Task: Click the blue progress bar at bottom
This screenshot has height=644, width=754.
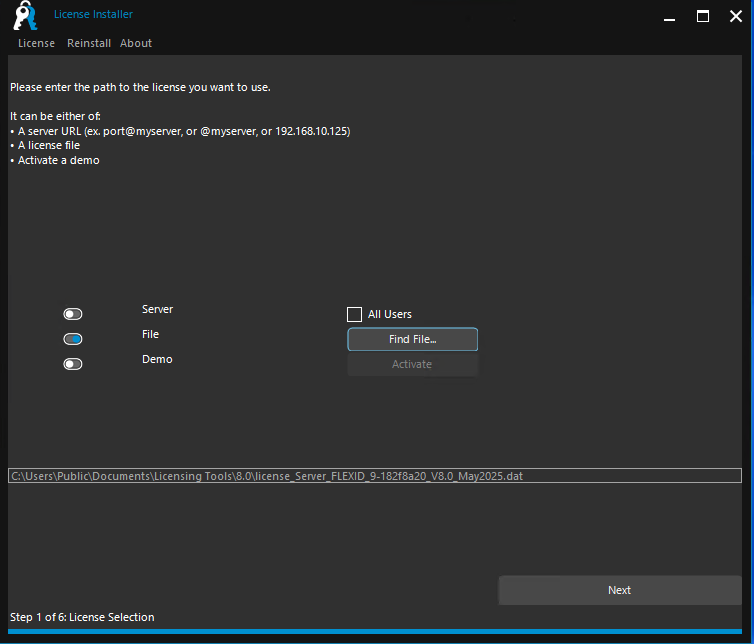Action: tap(375, 632)
